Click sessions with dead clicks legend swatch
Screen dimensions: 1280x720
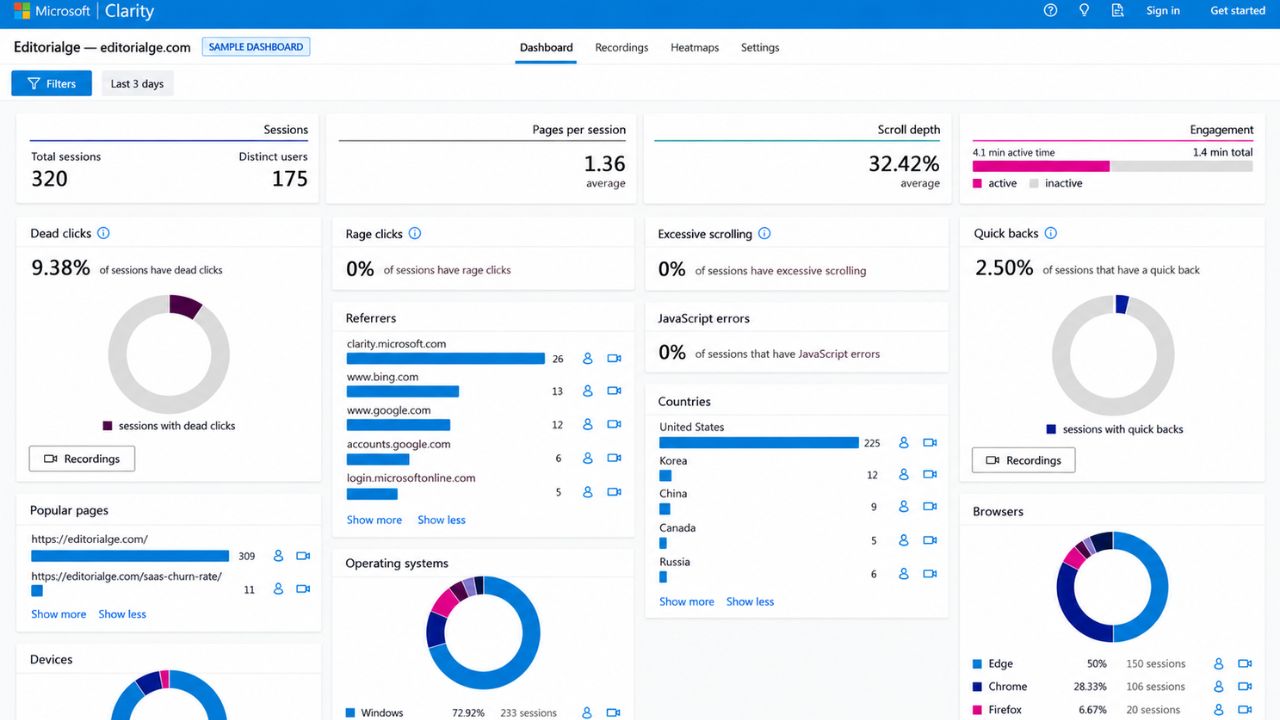pos(108,425)
